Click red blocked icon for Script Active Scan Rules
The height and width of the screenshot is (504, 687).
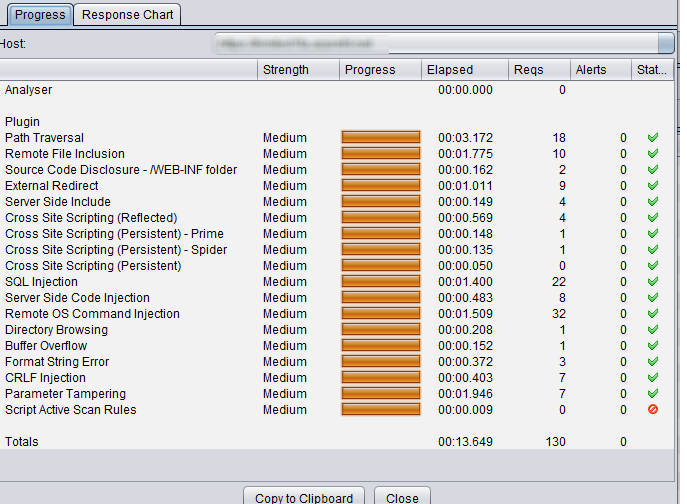[x=653, y=410]
